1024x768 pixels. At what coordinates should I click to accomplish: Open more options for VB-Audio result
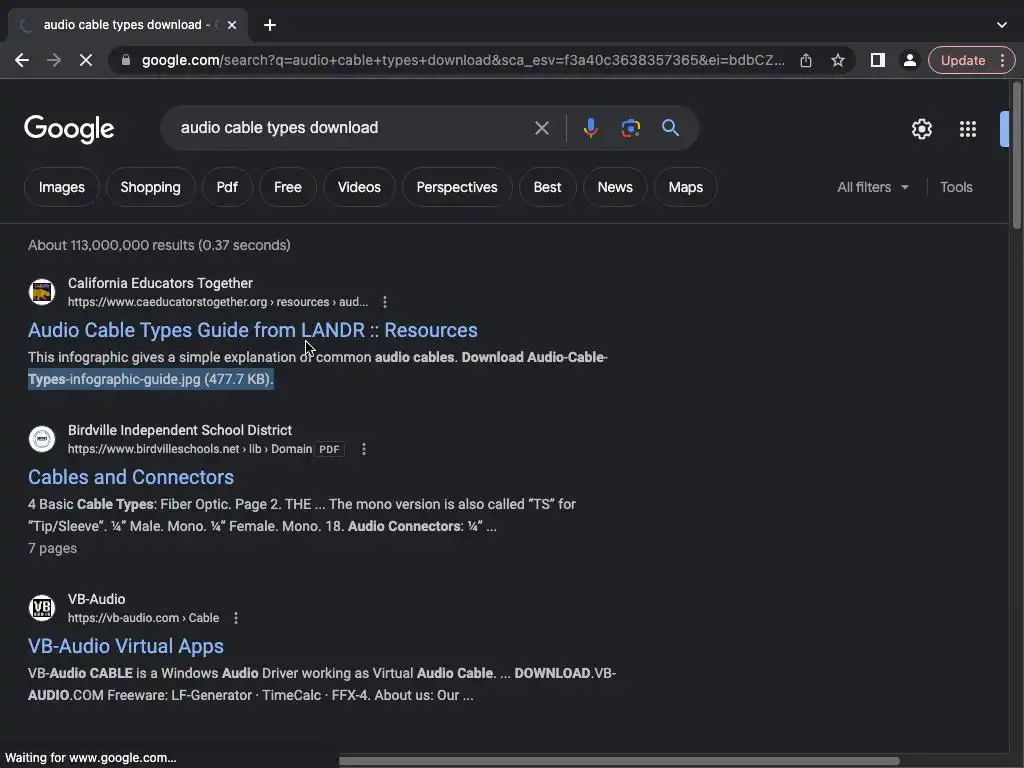pos(236,618)
